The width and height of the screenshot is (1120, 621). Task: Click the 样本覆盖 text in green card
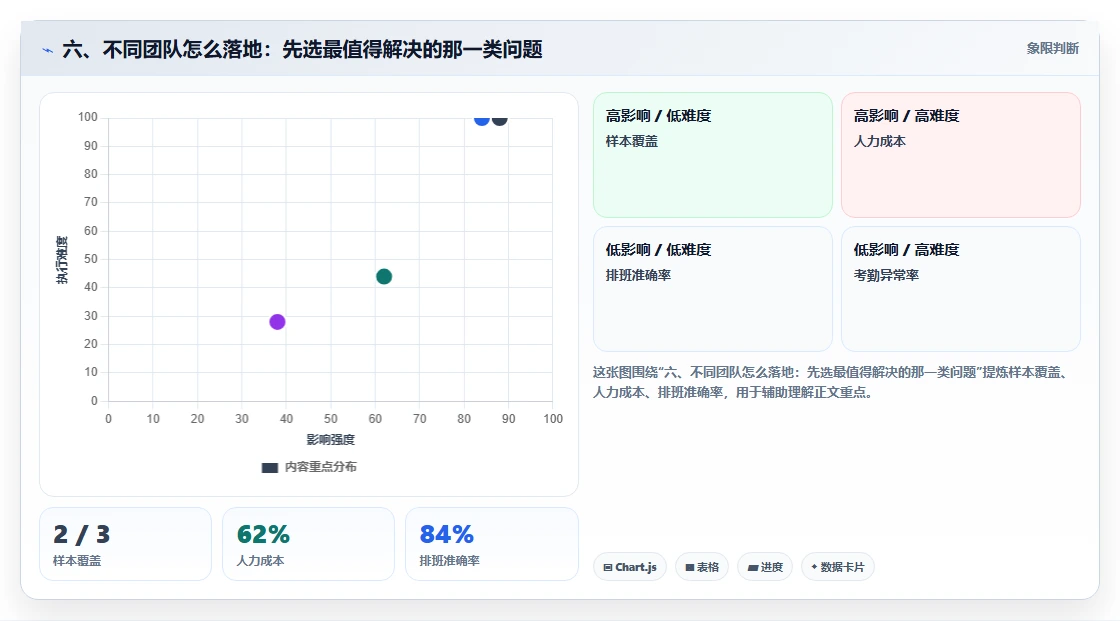pos(631,141)
